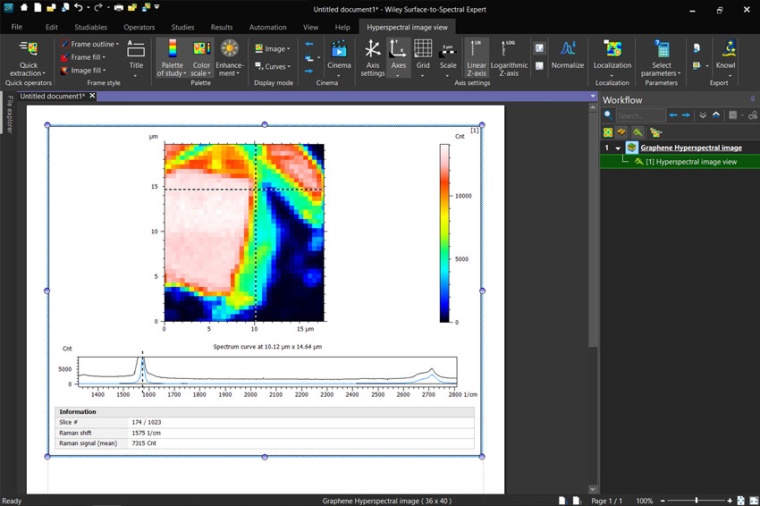Click the Workflow search field
The width and height of the screenshot is (760, 506).
click(640, 116)
